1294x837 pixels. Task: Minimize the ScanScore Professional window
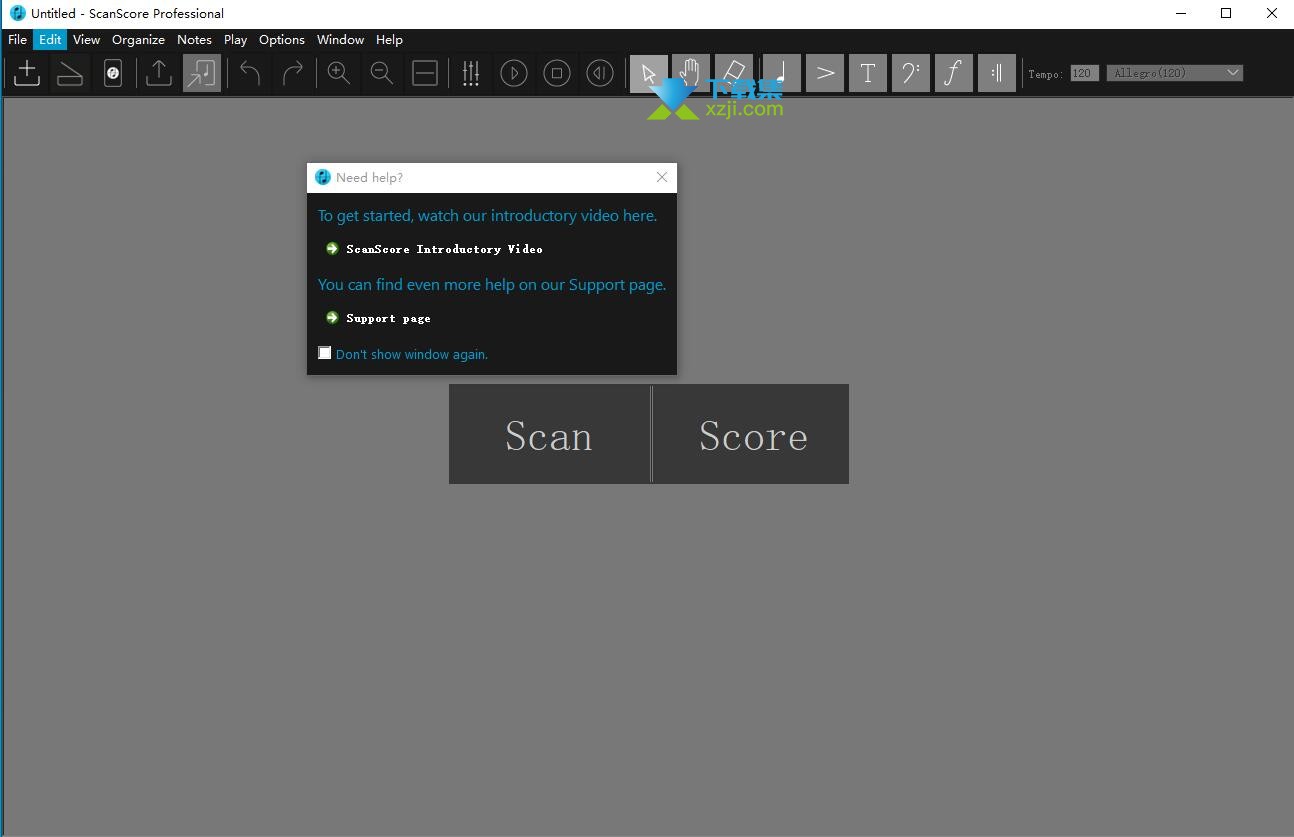(1181, 13)
